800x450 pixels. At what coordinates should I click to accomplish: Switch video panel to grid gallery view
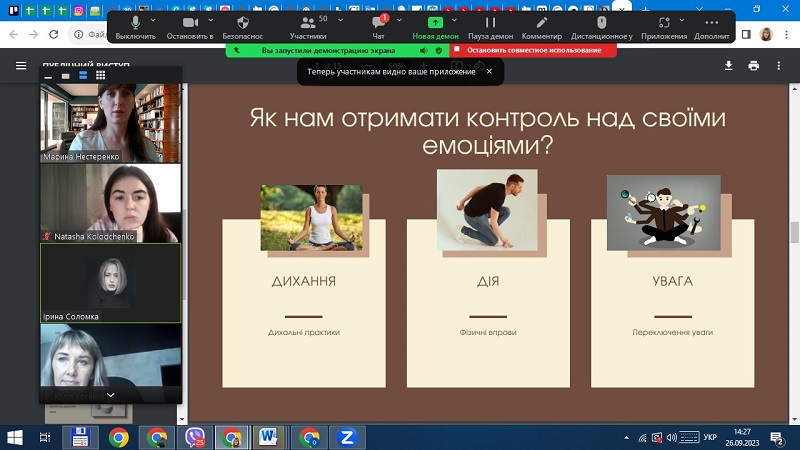(101, 76)
